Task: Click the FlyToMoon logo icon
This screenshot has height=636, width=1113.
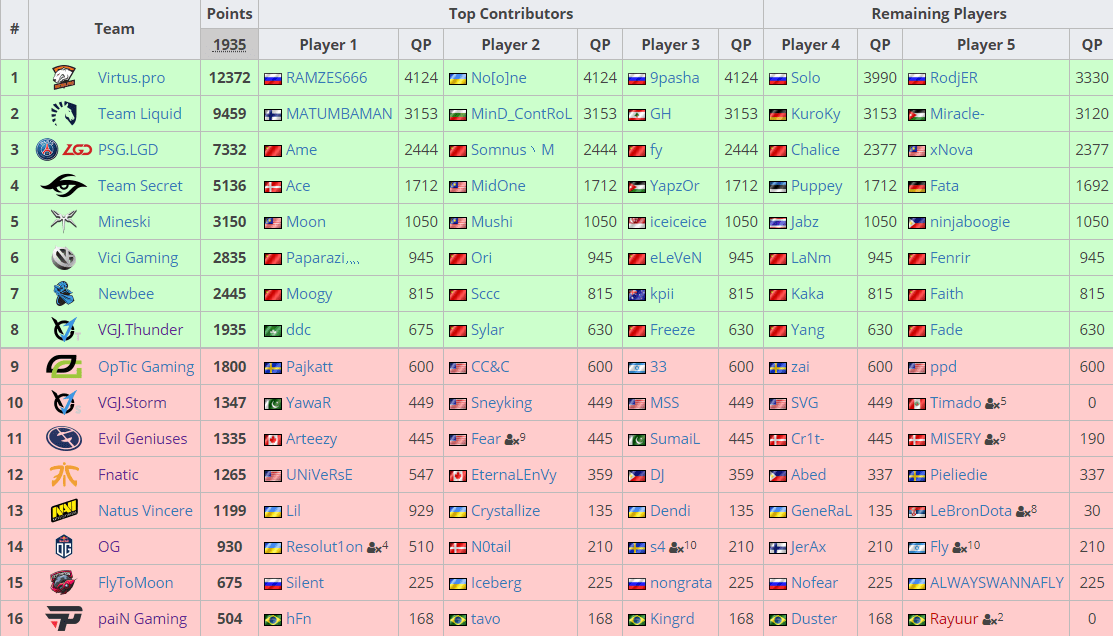Action: click(x=64, y=583)
